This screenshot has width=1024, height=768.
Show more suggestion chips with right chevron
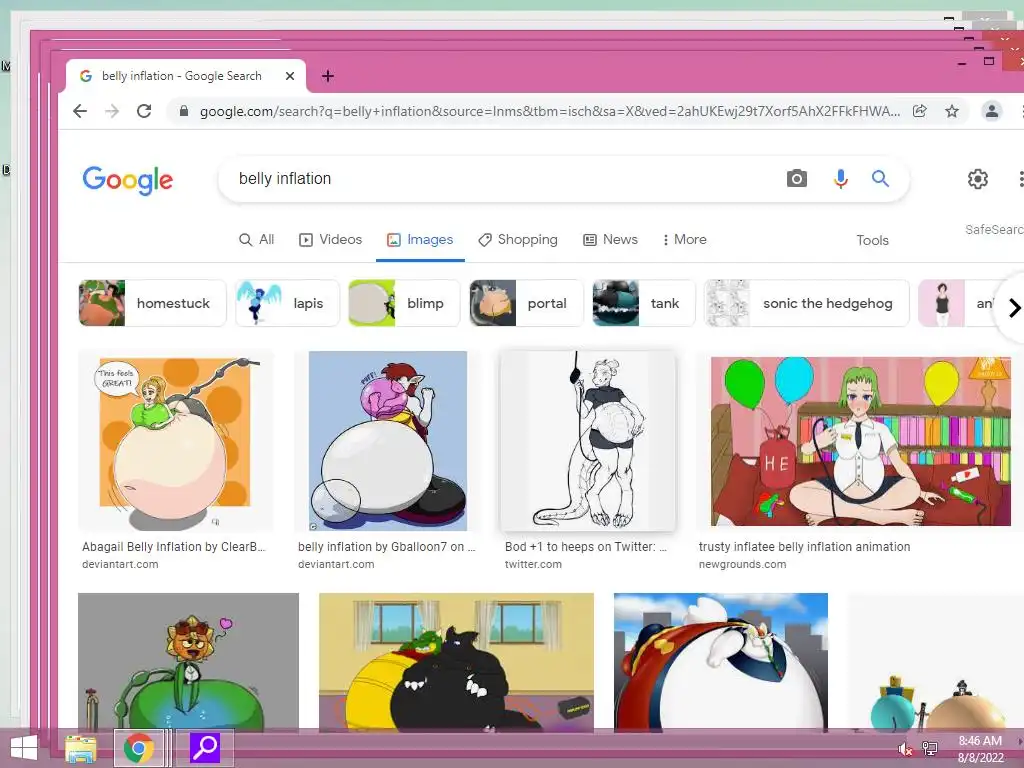click(x=1014, y=308)
